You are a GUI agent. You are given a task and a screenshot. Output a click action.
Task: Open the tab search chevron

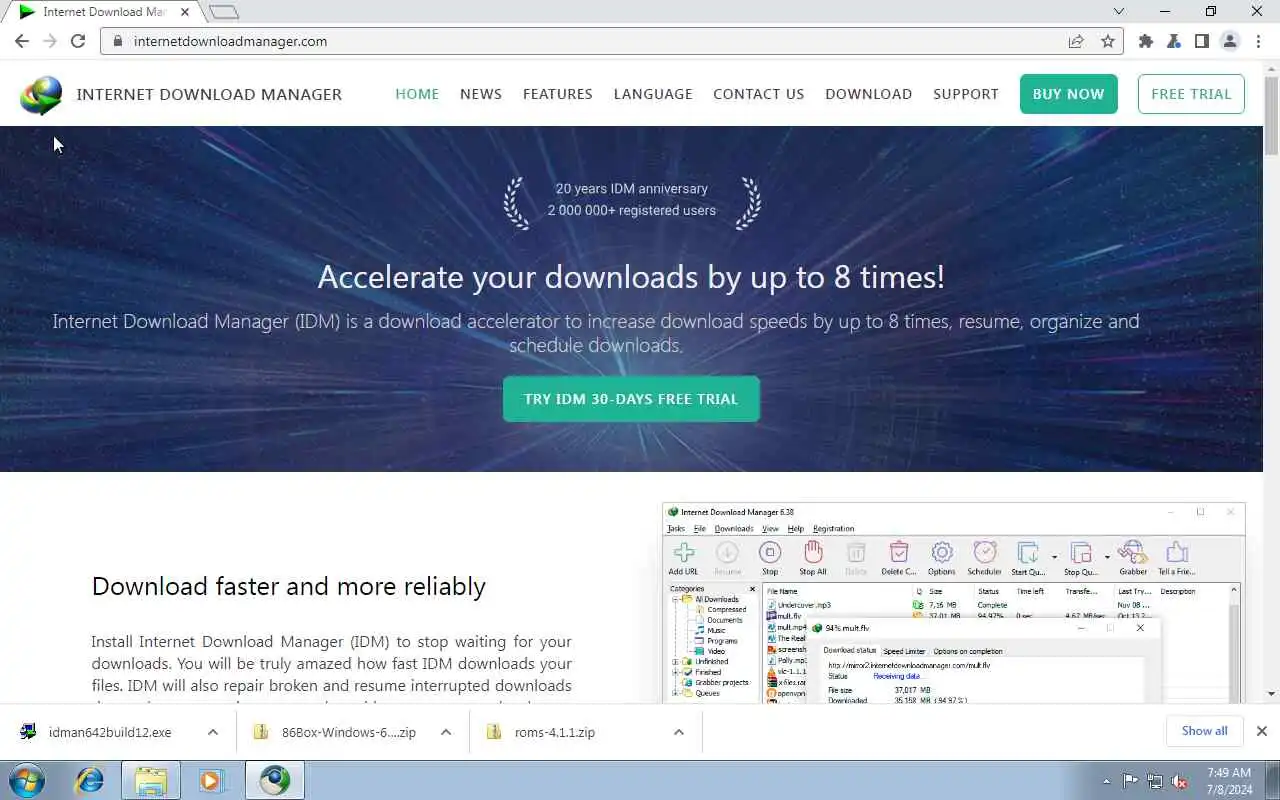tap(1119, 12)
